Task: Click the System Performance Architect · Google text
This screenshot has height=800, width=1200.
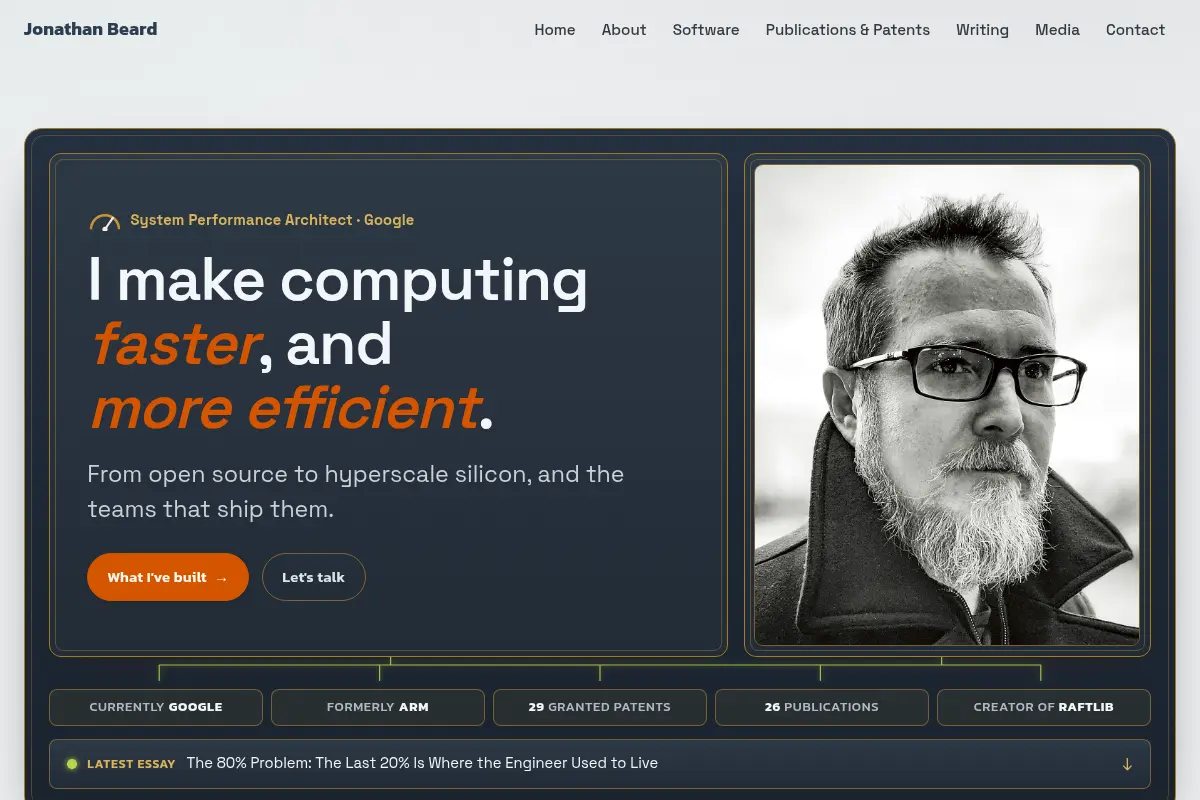Action: 272,220
